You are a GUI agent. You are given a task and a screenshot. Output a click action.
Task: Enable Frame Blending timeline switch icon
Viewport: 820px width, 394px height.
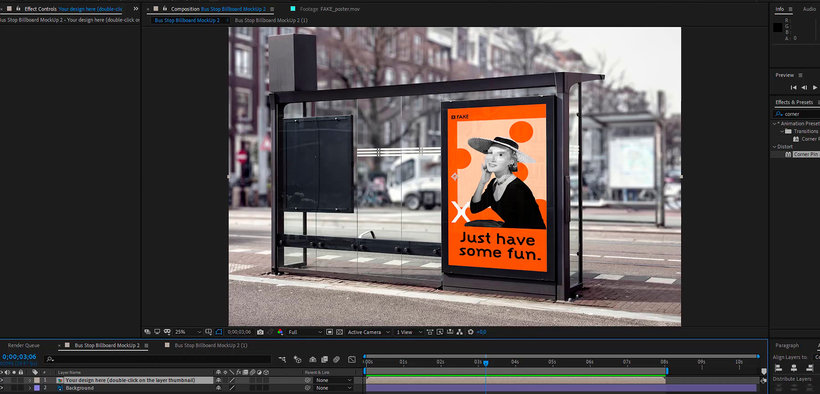324,359
